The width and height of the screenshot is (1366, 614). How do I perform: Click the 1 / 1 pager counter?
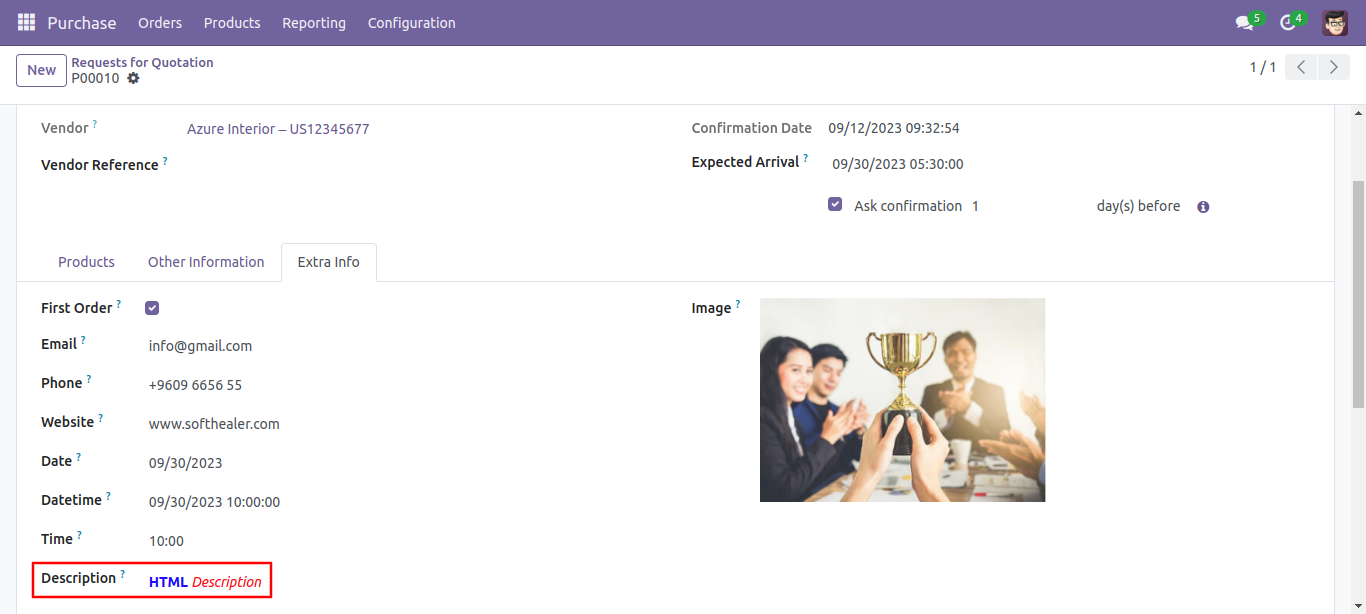coord(1263,67)
